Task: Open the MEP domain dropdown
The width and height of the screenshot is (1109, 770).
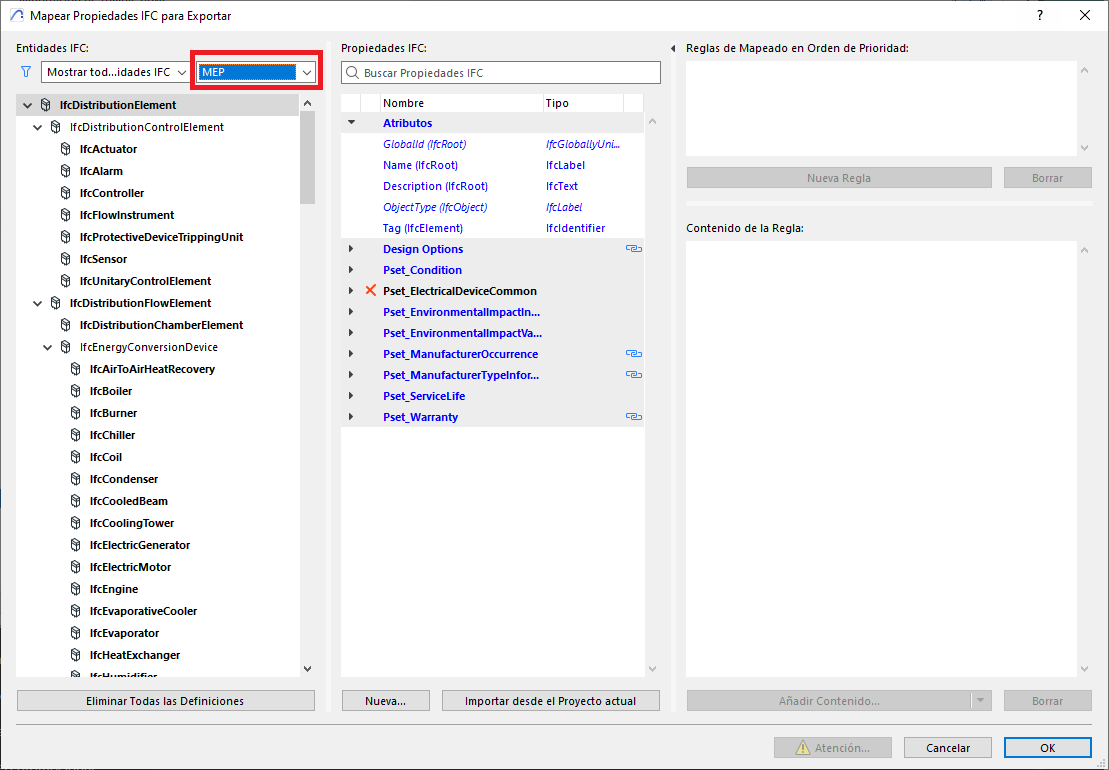Action: click(256, 72)
